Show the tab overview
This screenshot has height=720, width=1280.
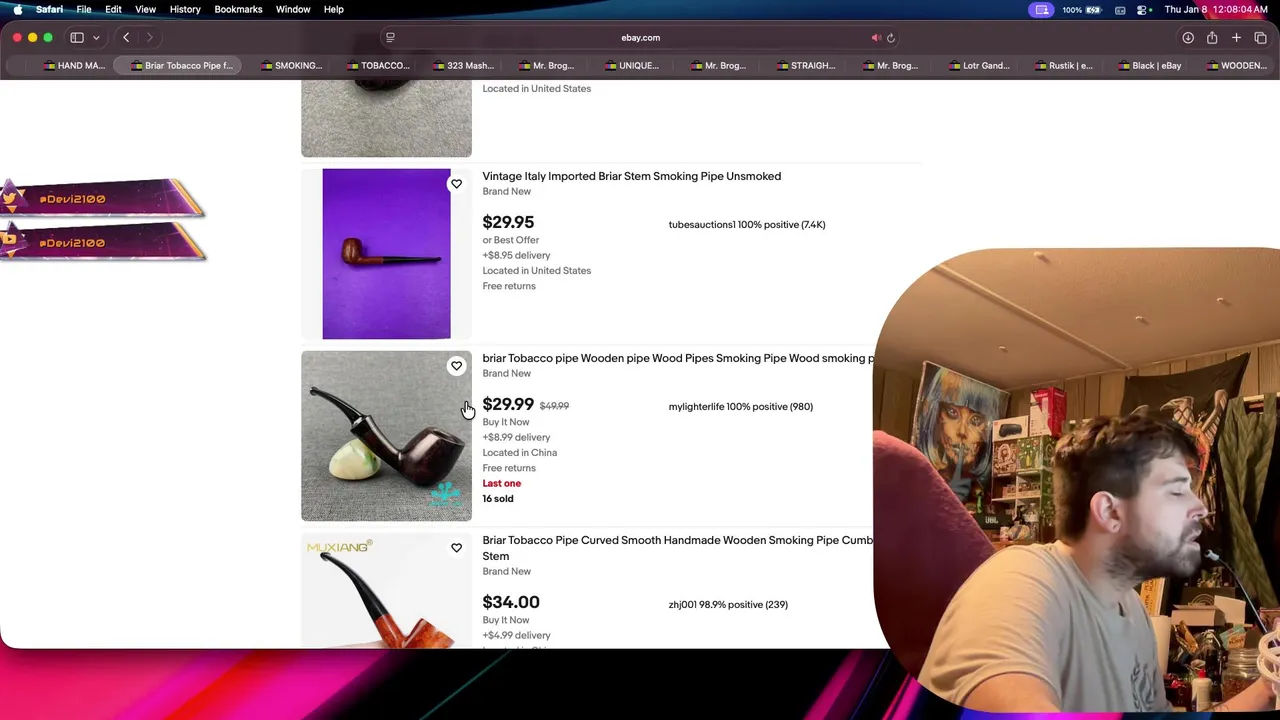(1260, 38)
